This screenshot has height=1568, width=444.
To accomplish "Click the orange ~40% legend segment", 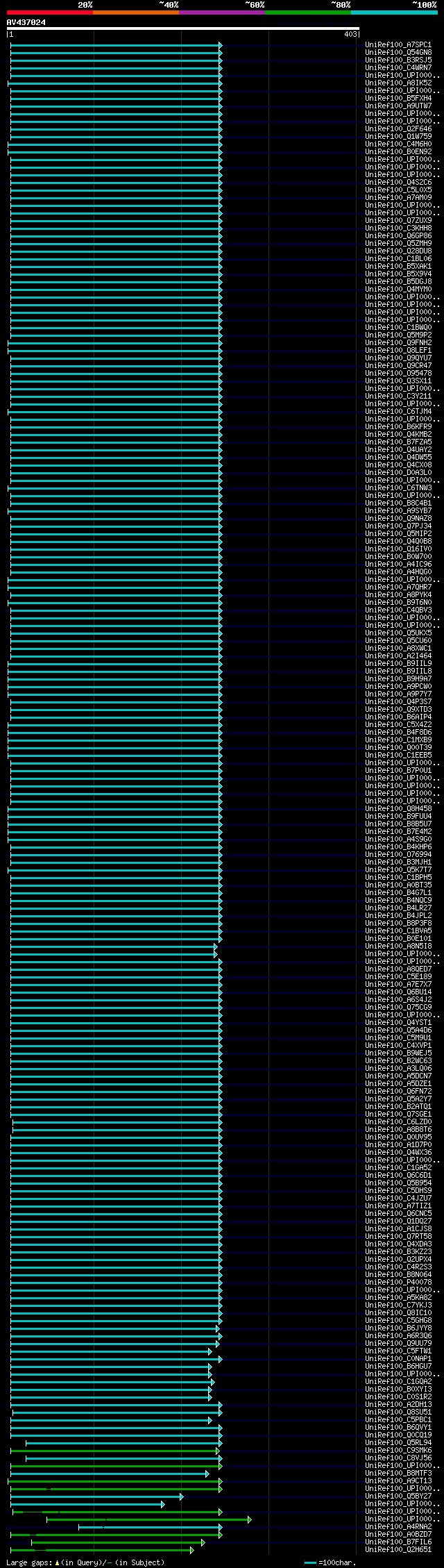I will click(x=136, y=12).
